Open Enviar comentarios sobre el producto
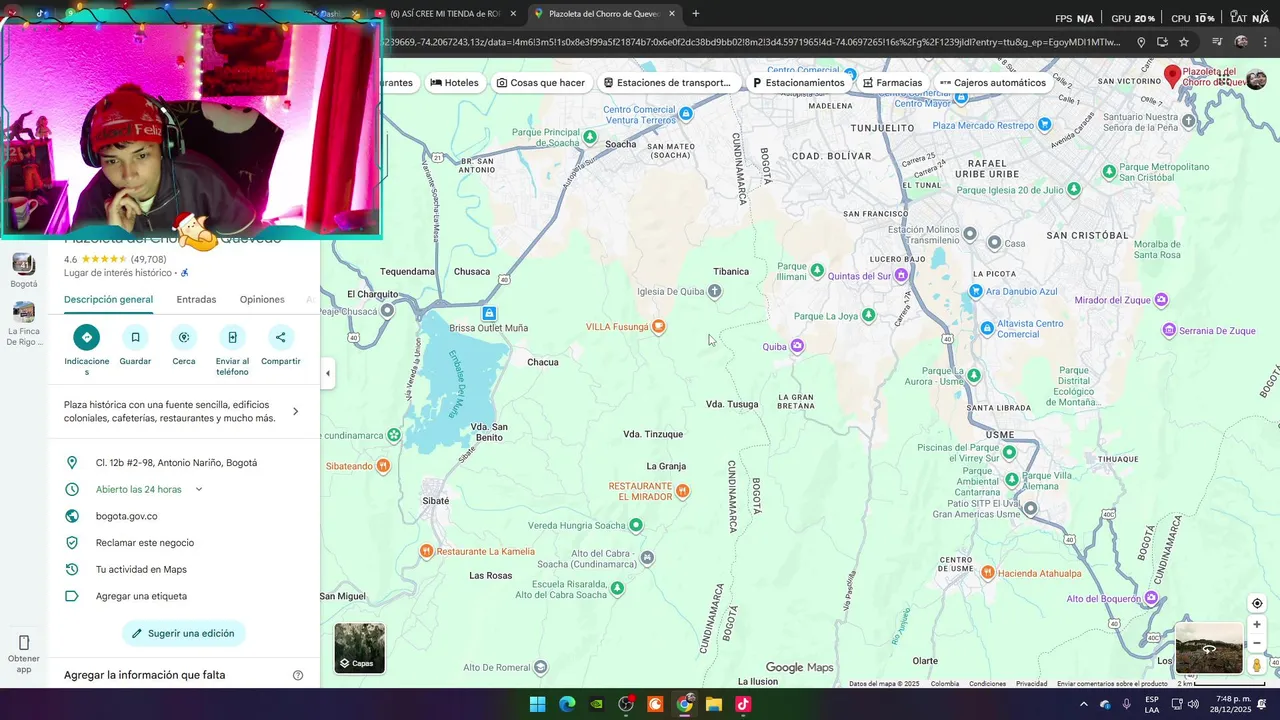The image size is (1280, 720). pos(1112,684)
